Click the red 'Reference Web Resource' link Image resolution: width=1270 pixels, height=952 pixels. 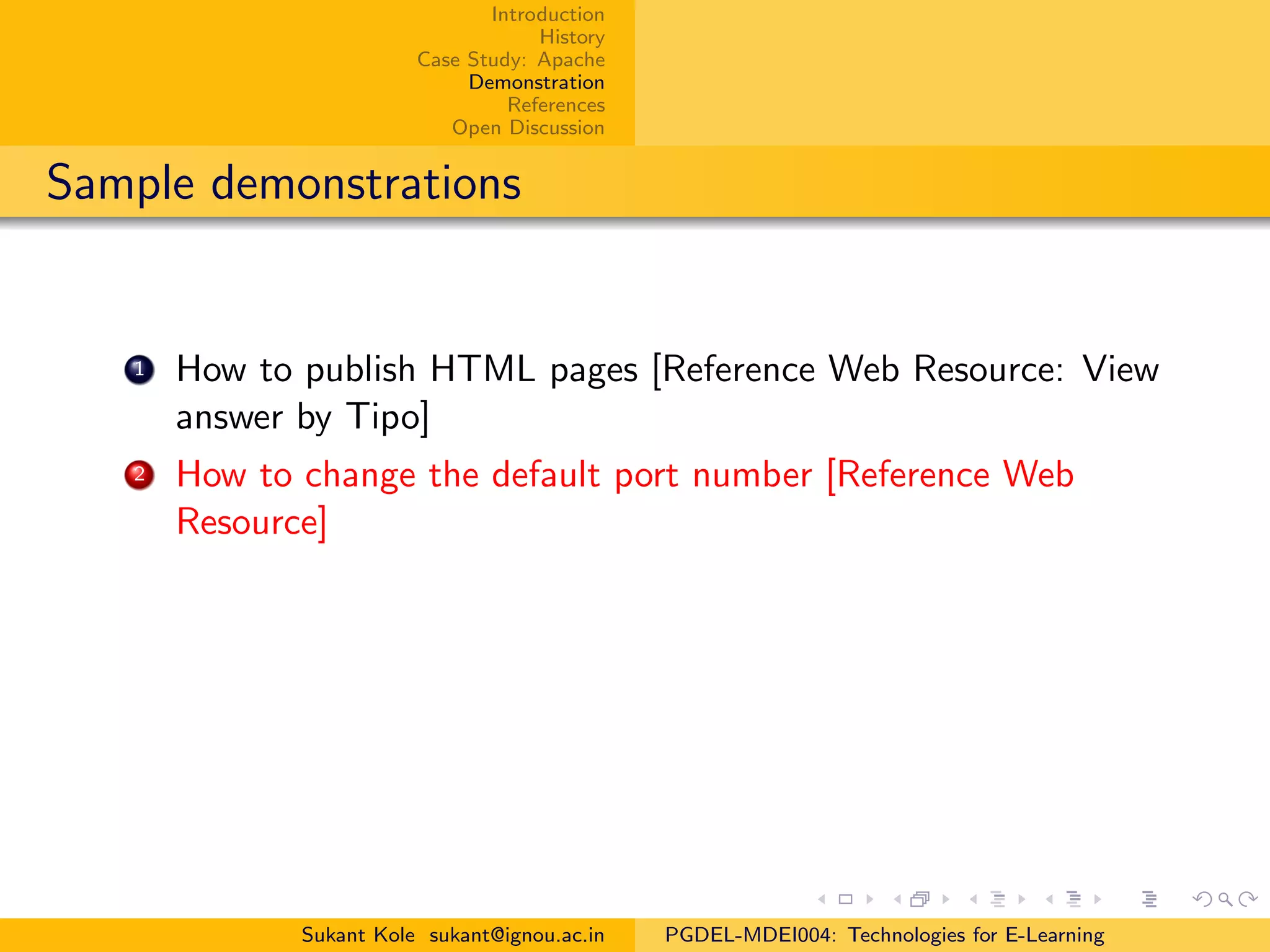click(951, 475)
